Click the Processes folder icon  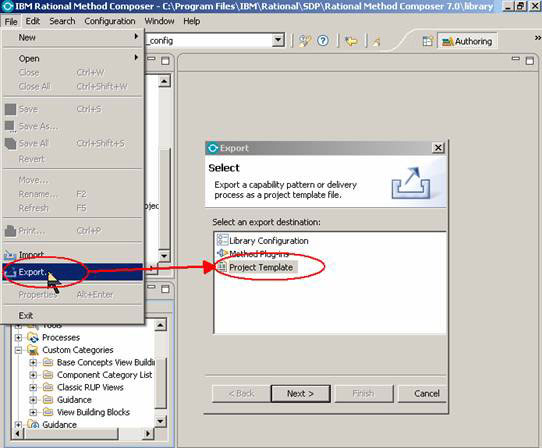(x=33, y=337)
